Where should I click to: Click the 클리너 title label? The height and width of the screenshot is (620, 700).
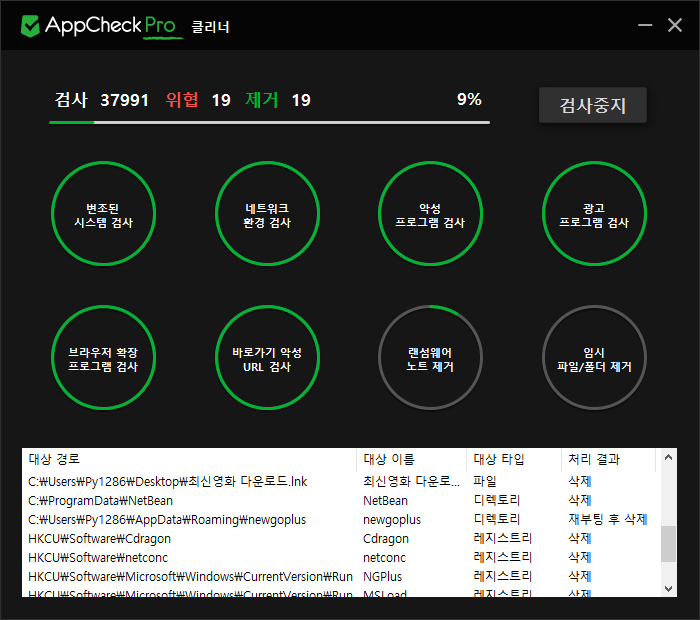coord(210,27)
